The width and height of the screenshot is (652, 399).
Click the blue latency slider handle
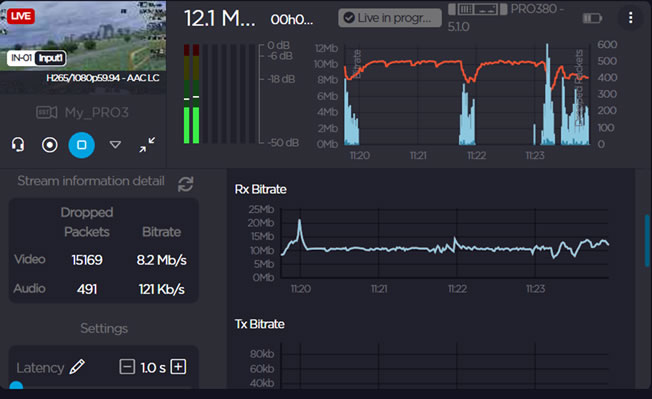(16, 385)
